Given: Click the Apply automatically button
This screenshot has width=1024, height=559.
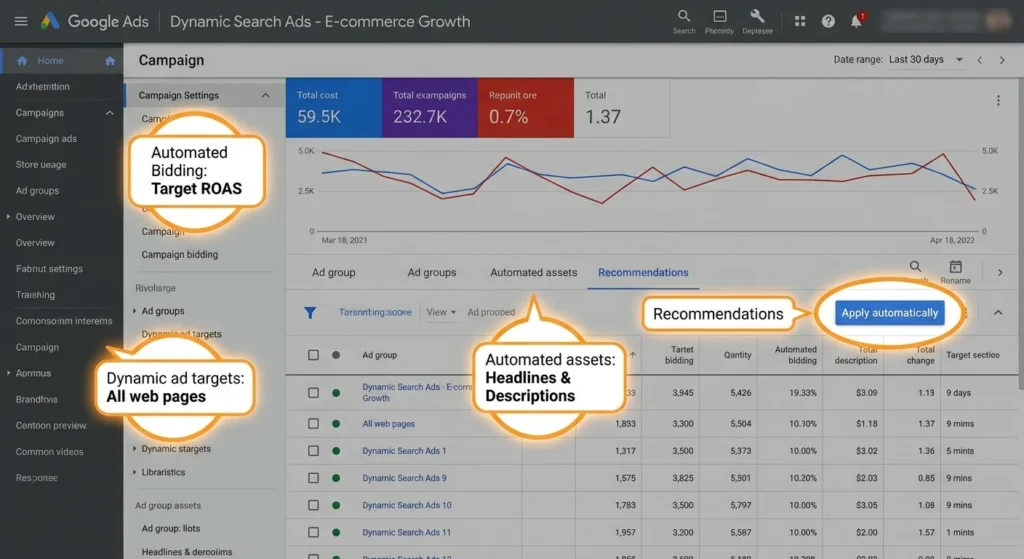Looking at the screenshot, I should [x=889, y=313].
